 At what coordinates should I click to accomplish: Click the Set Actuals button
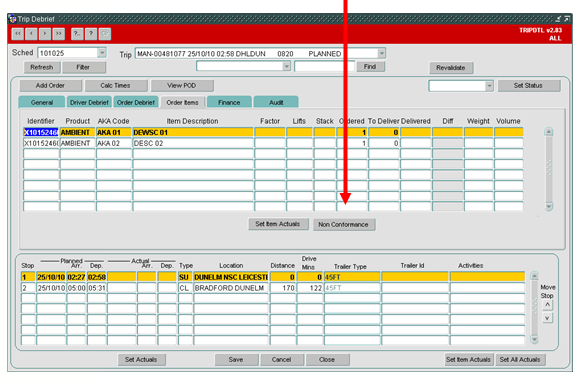pos(142,359)
